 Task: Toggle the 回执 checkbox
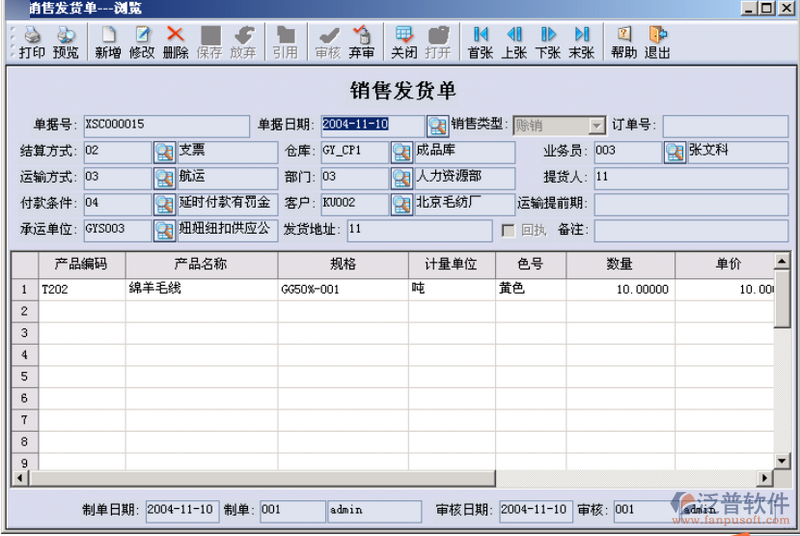[509, 231]
